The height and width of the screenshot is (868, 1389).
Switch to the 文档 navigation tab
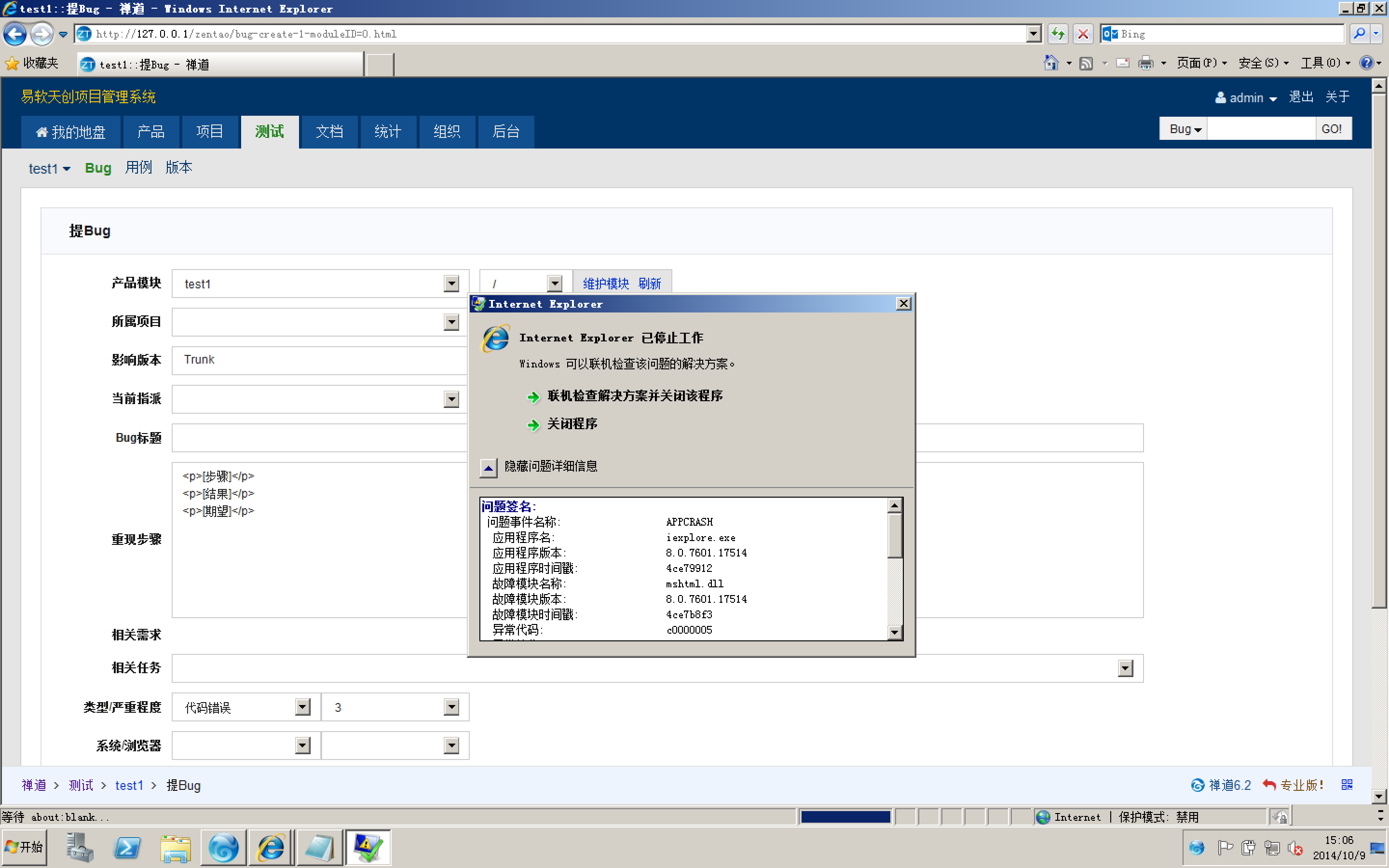(329, 132)
